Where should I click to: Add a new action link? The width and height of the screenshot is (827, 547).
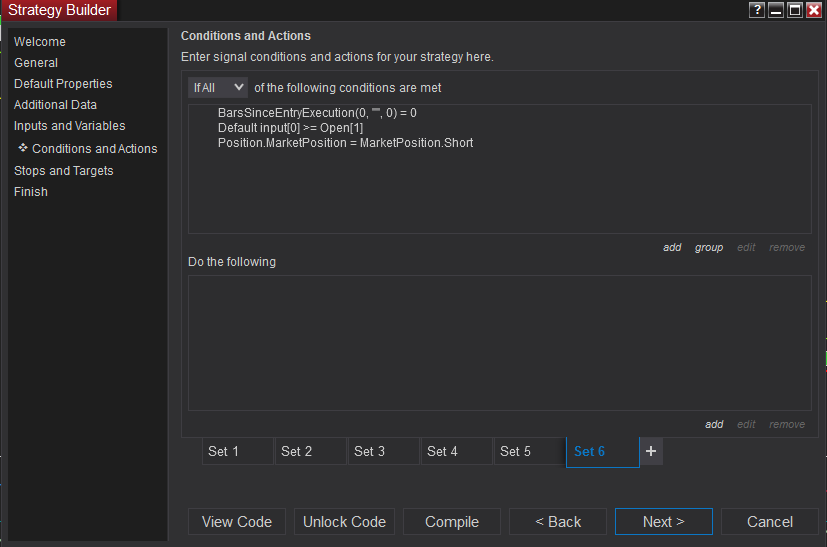pos(714,424)
